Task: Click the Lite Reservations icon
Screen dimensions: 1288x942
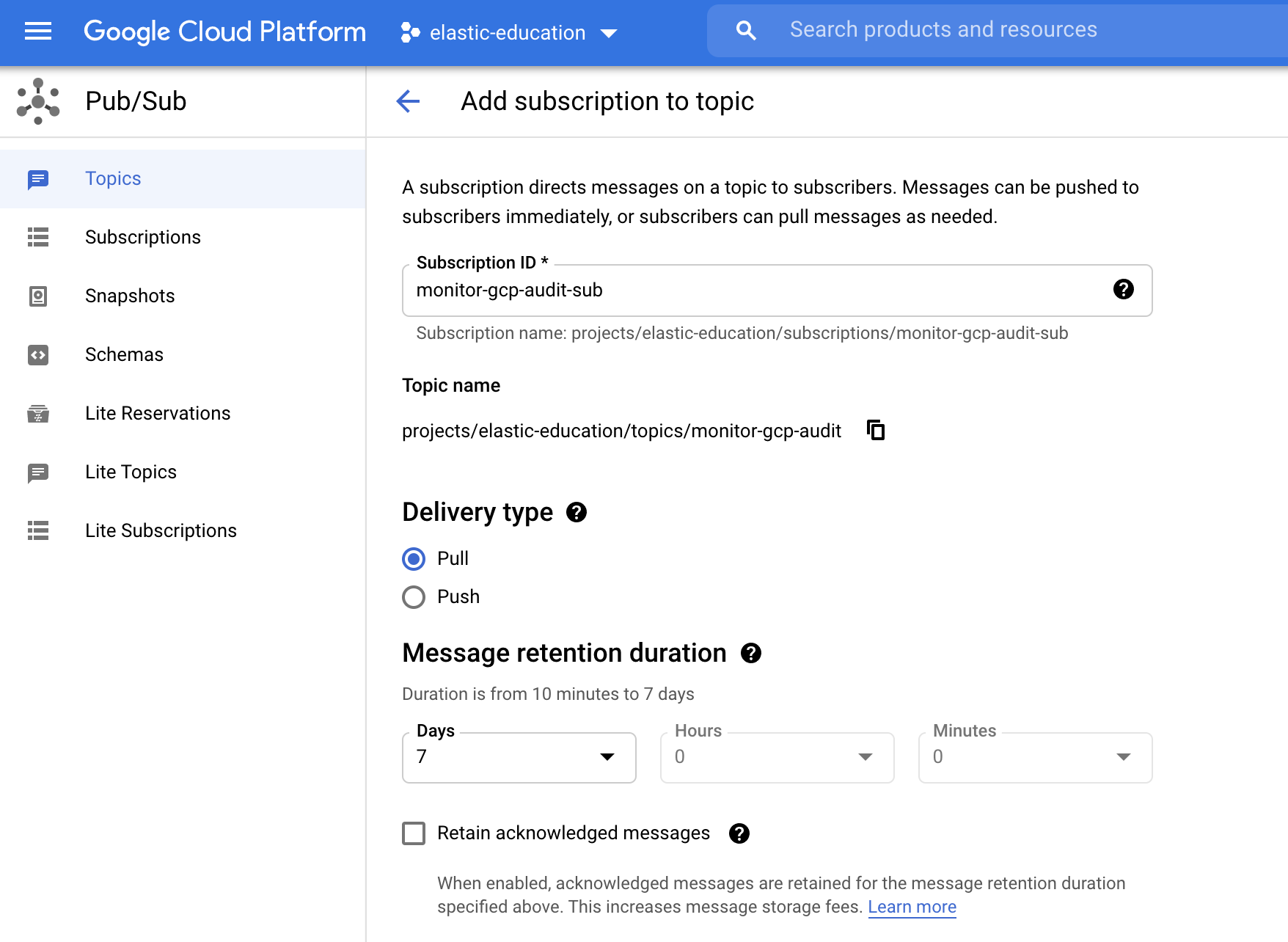Action: tap(37, 413)
